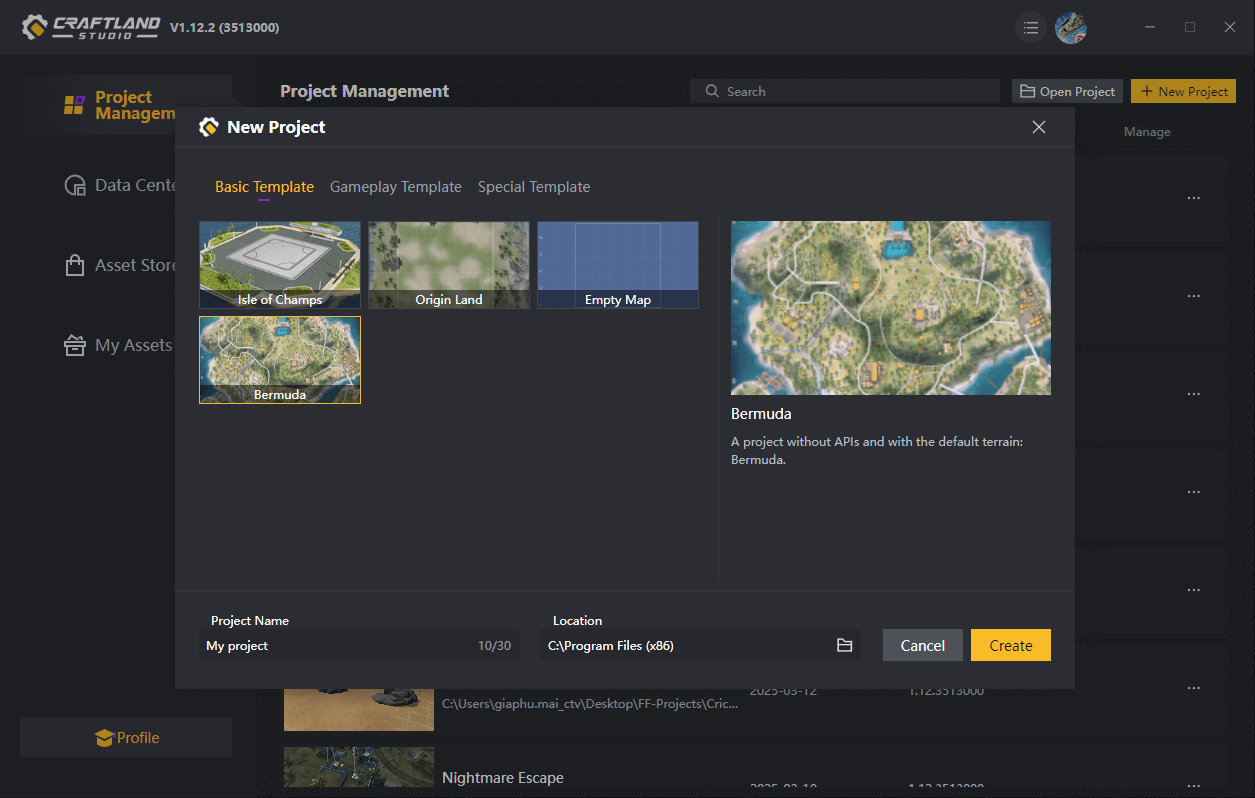This screenshot has height=798, width=1255.
Task: Click the version text V1.12.2
Action: tap(224, 27)
